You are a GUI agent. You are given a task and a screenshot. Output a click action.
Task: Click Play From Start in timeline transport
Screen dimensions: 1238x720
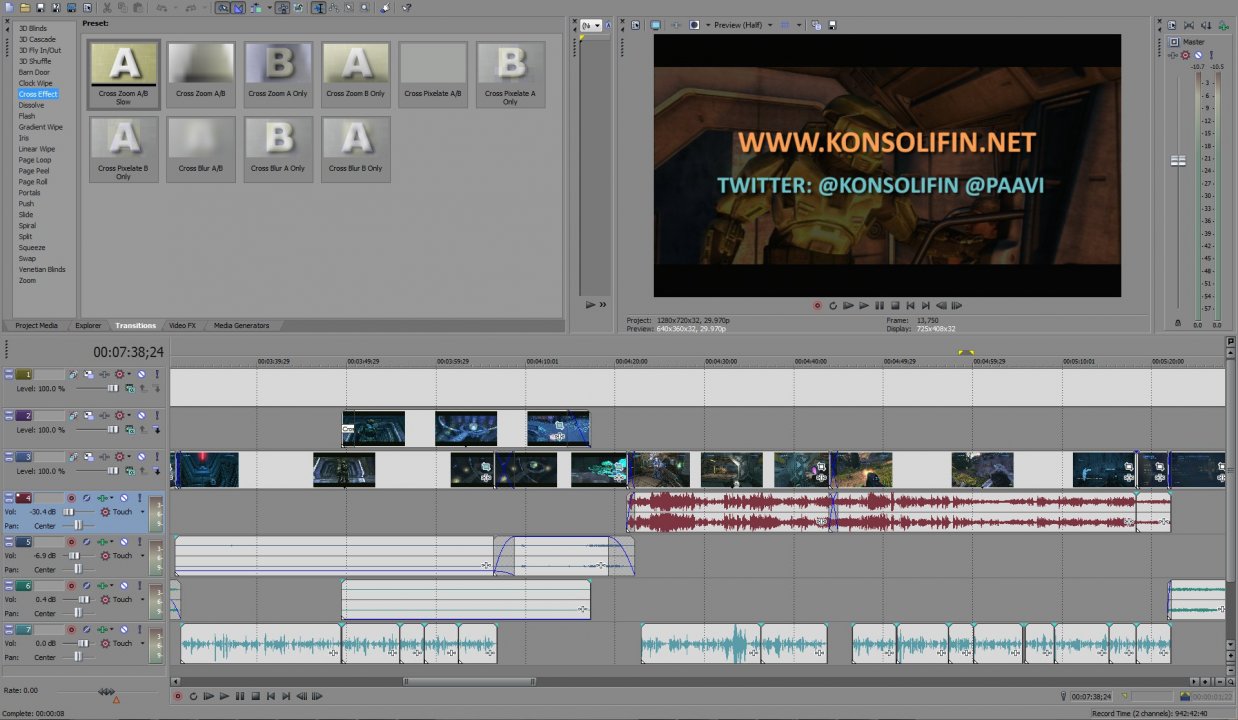pos(209,696)
